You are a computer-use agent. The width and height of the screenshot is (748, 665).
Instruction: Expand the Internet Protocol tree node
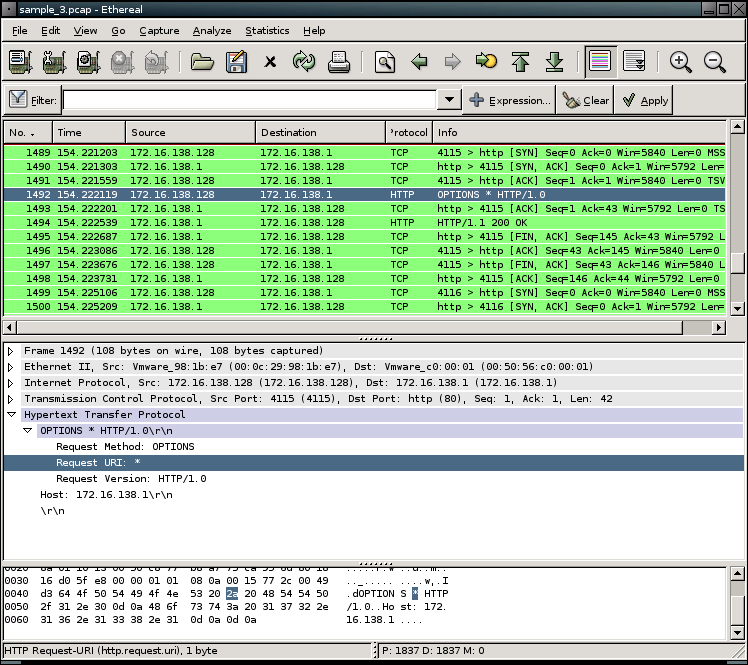(x=10, y=383)
